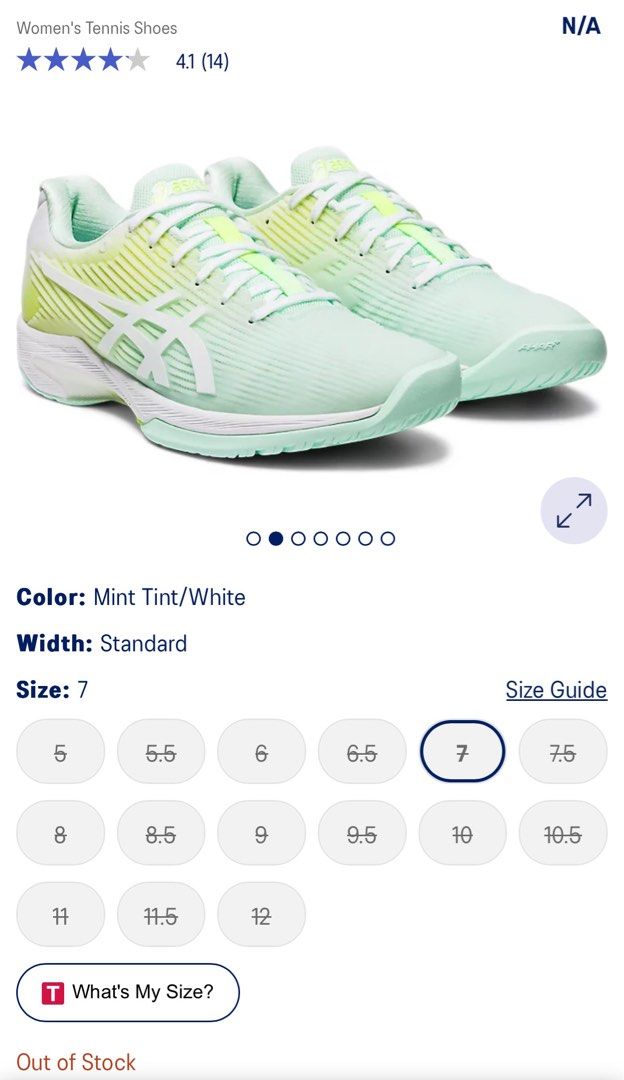Click the red T size finder icon

click(53, 993)
